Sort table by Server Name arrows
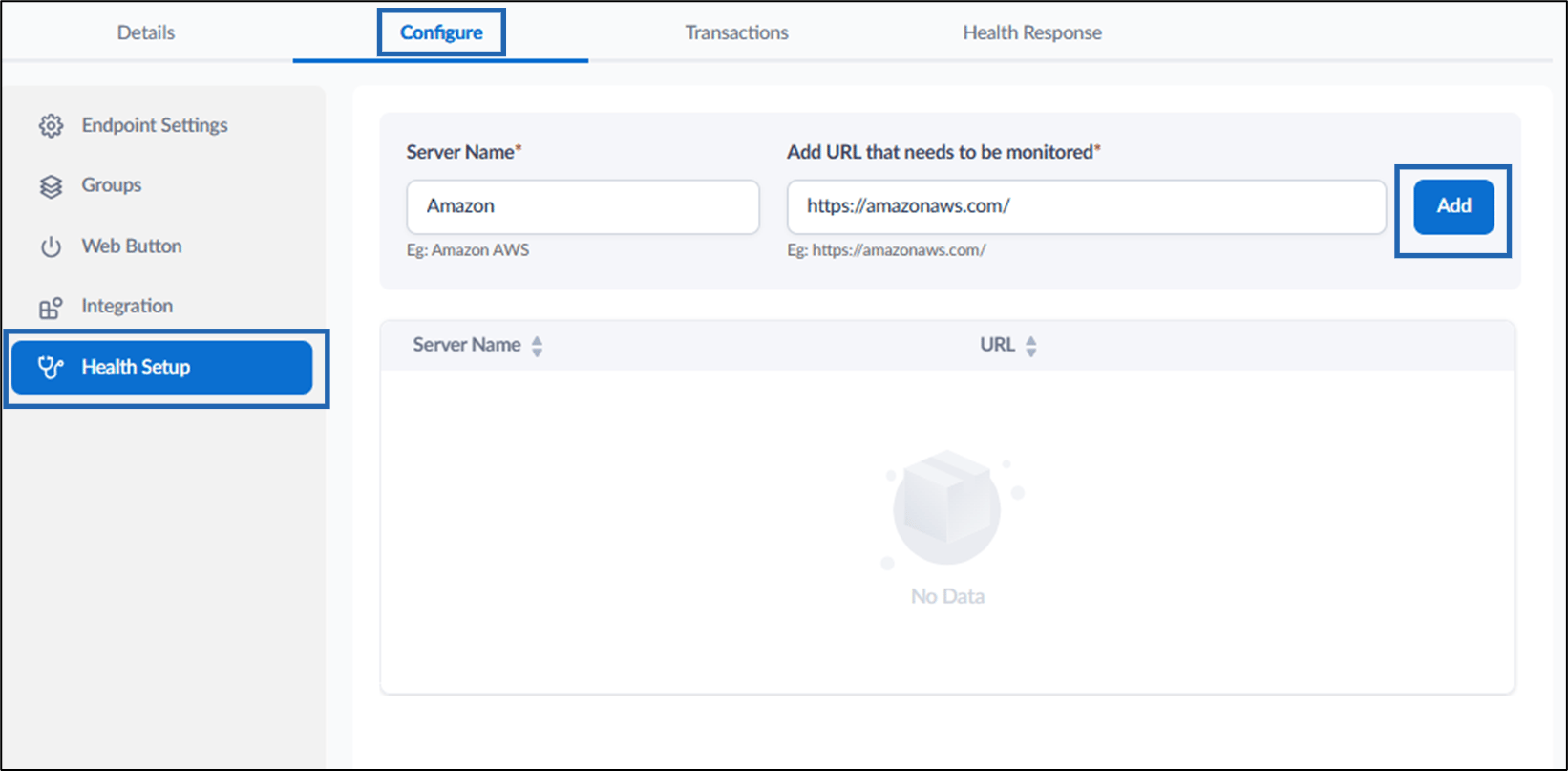 click(x=538, y=346)
